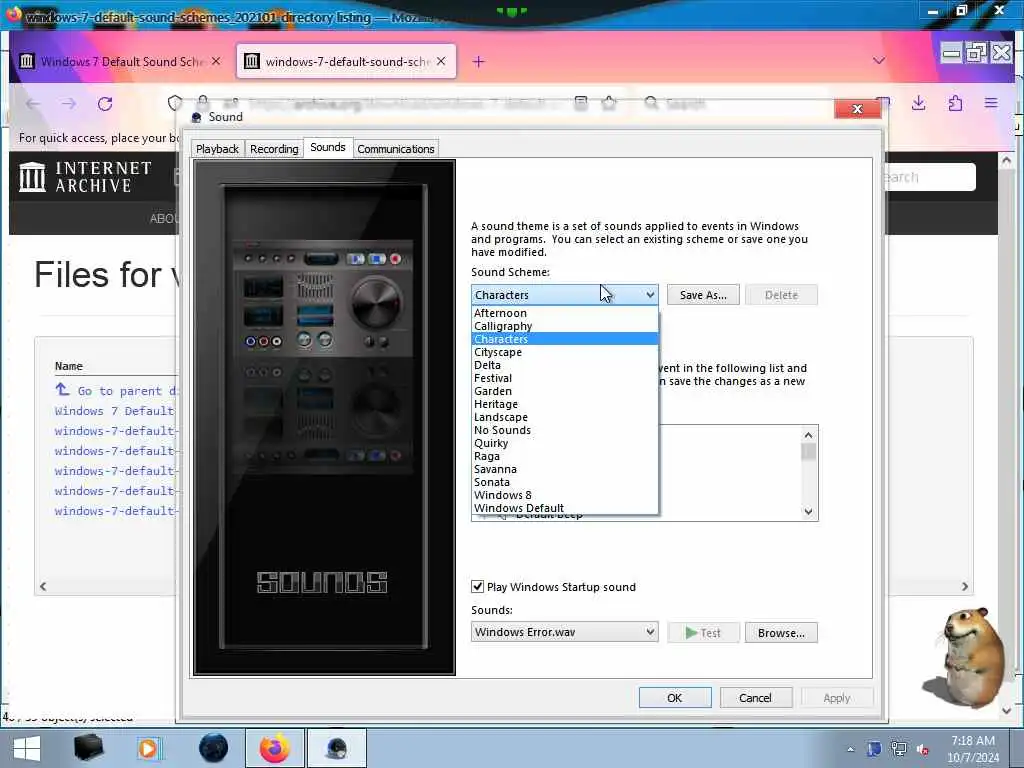Open the Sounds tab

(328, 148)
